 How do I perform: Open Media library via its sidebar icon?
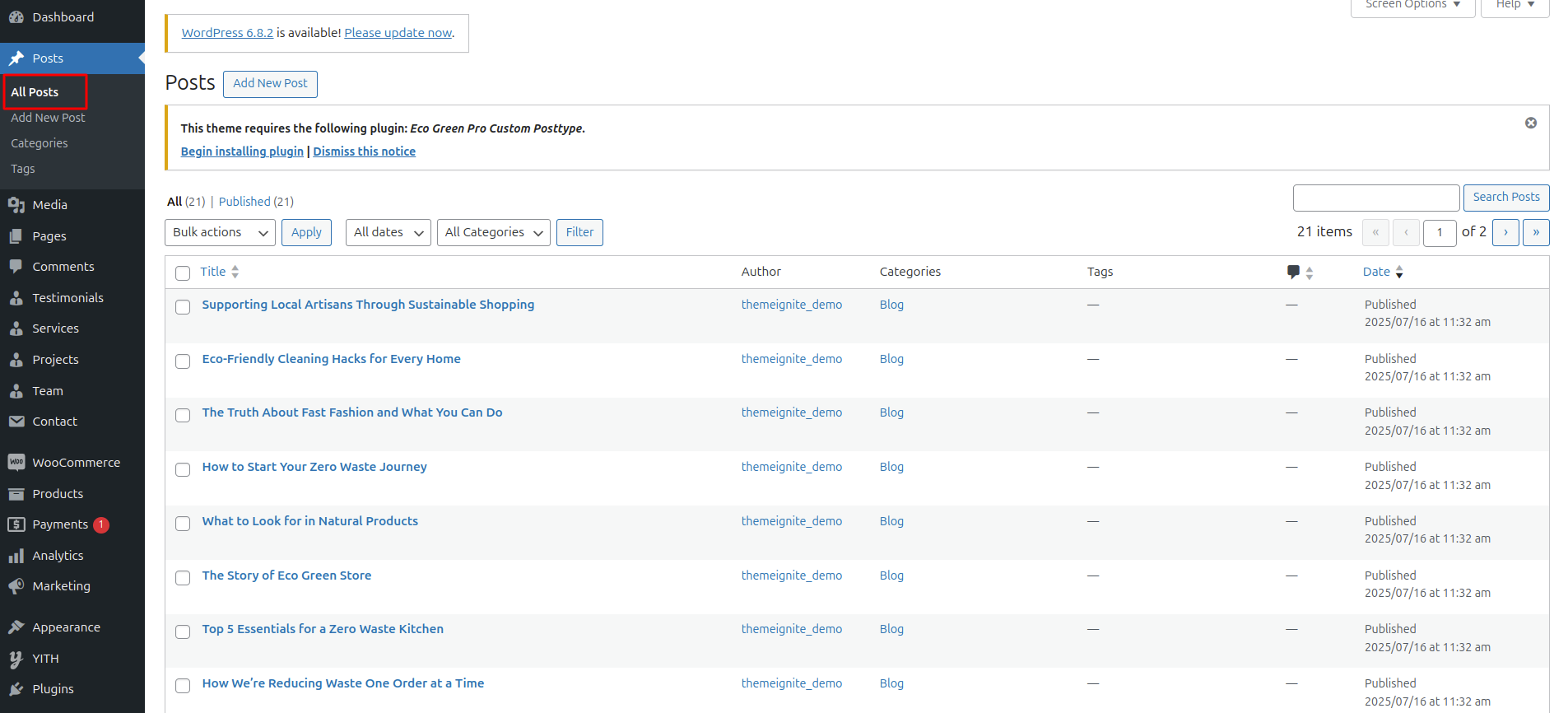(x=16, y=205)
